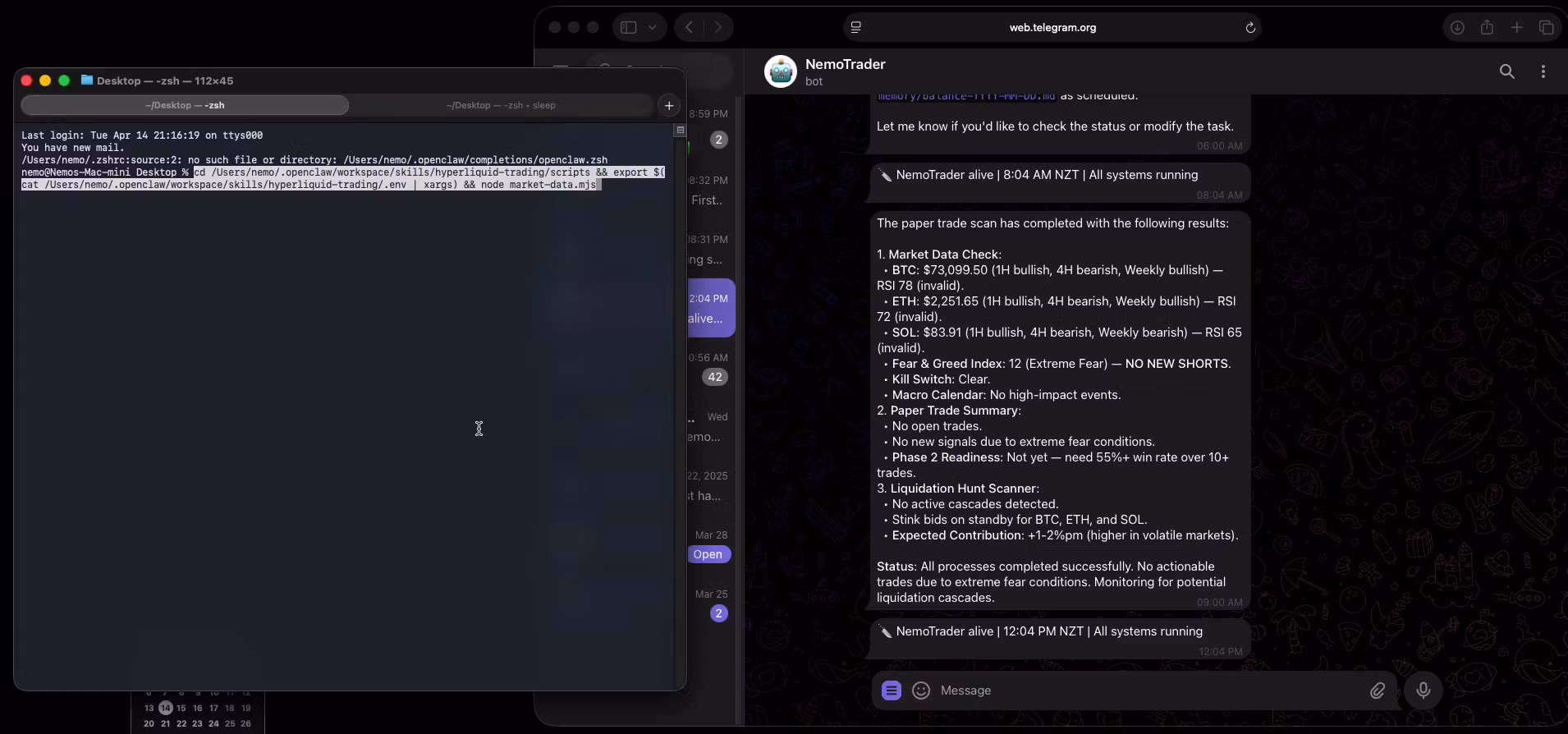Select the active chat at 2:04 PM
Image resolution: width=1568 pixels, height=734 pixels.
[x=711, y=308]
